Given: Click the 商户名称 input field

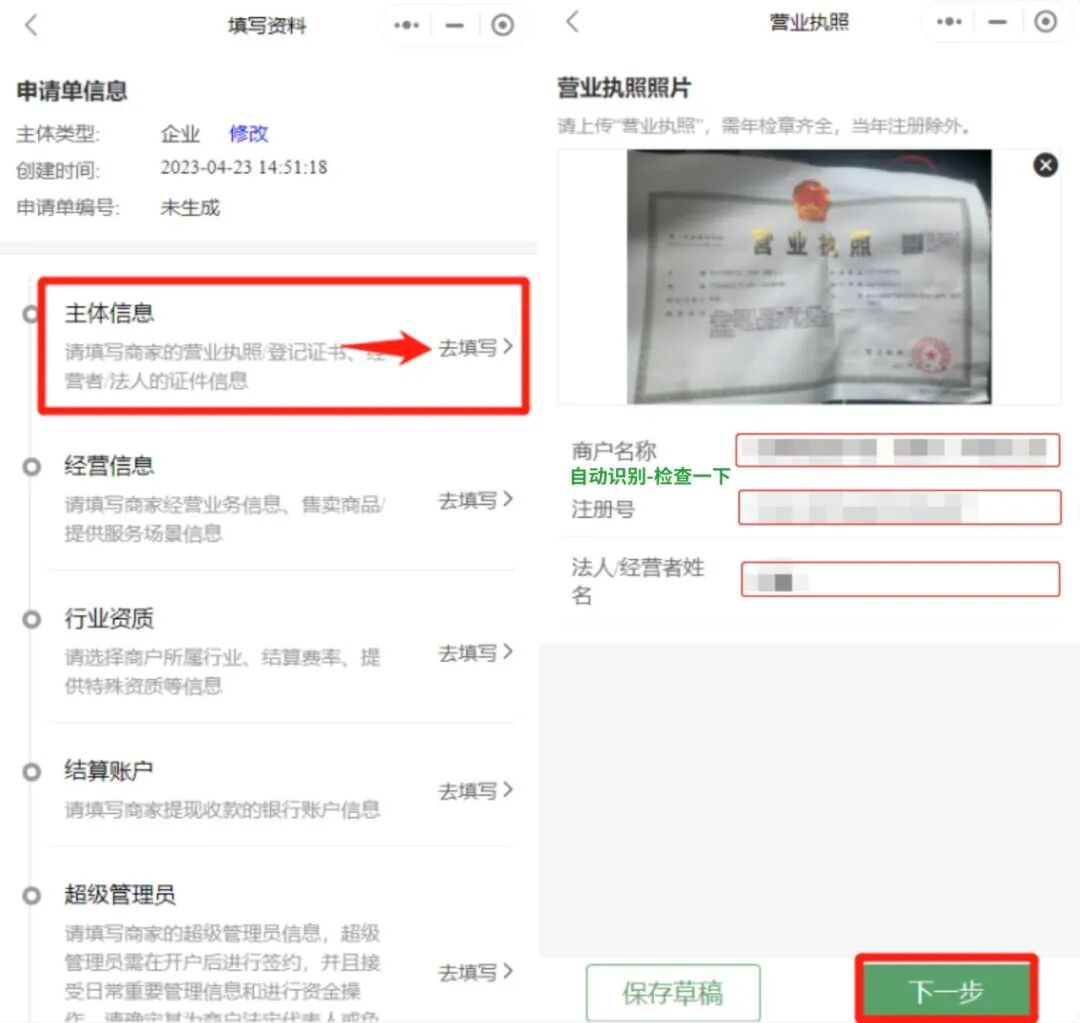Looking at the screenshot, I should coord(897,450).
